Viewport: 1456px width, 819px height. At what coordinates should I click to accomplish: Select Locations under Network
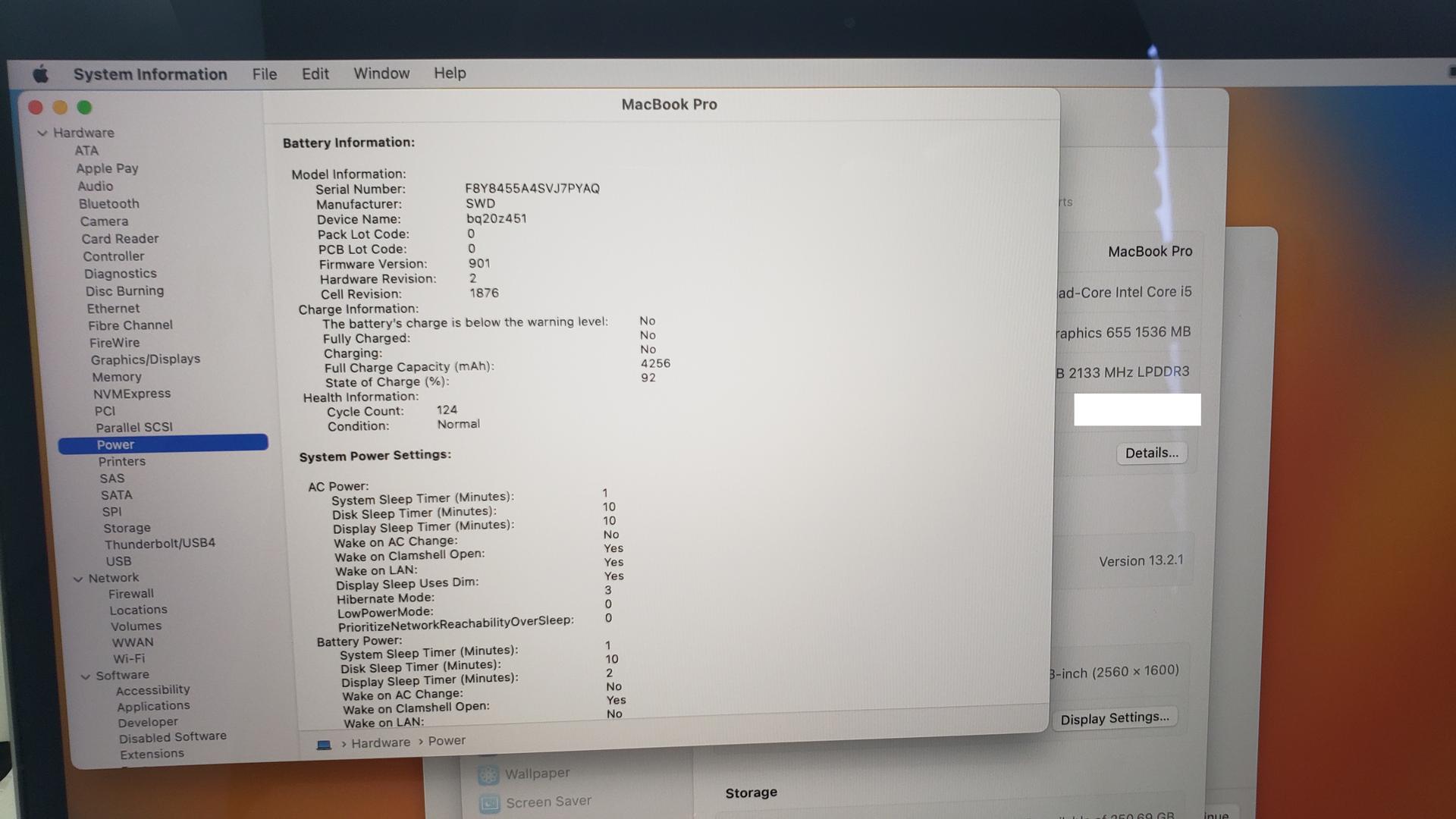pyautogui.click(x=138, y=610)
